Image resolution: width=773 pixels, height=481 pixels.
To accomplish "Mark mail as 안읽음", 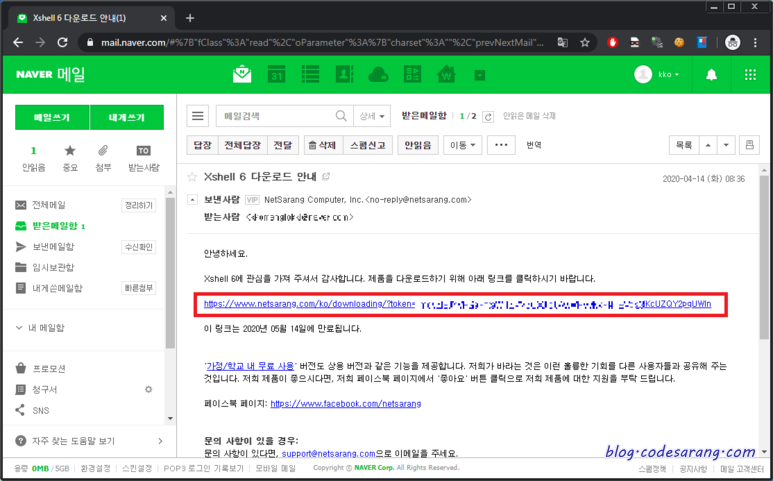I will coord(418,145).
